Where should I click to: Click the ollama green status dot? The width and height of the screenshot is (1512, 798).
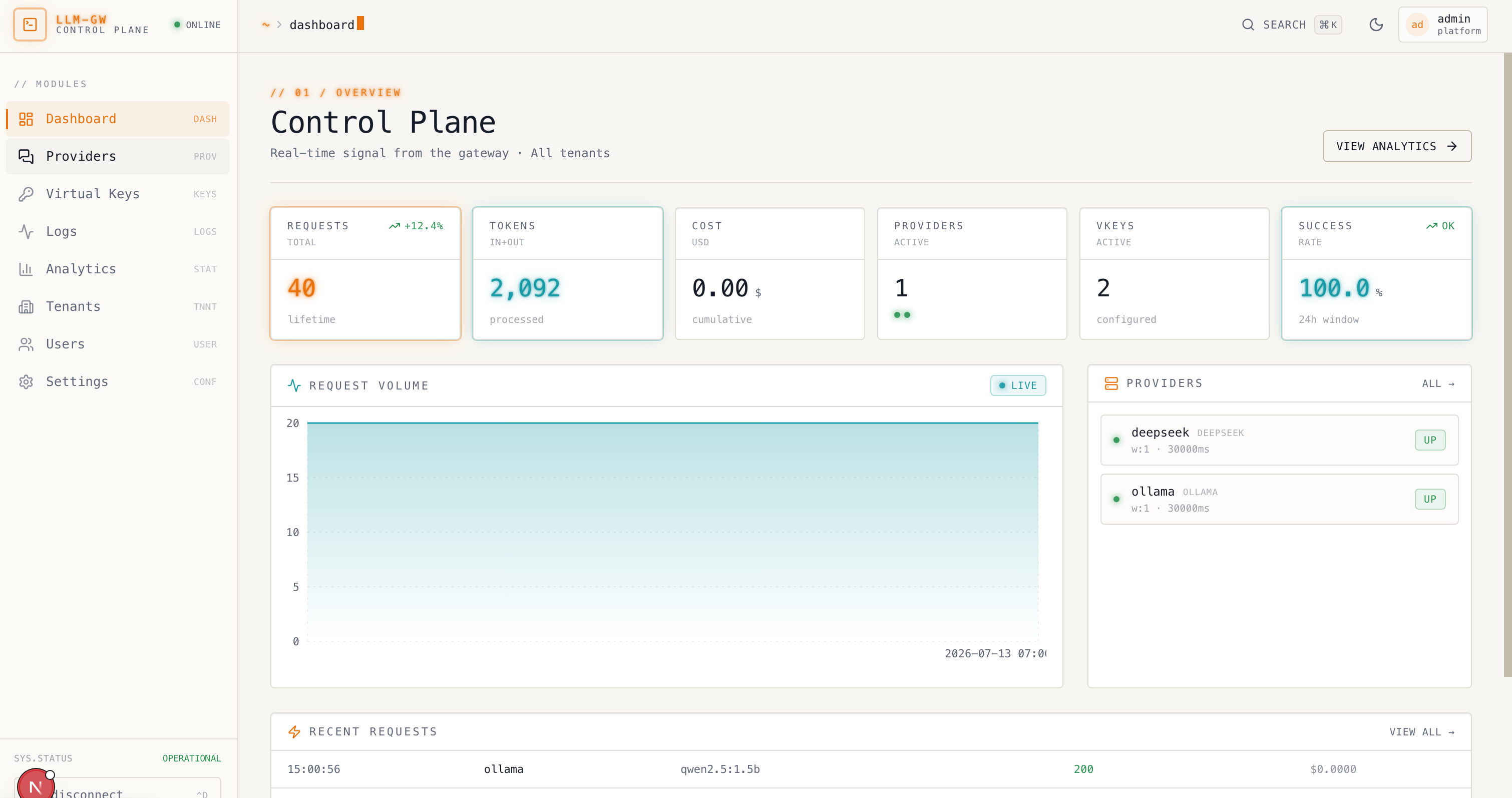(1116, 499)
